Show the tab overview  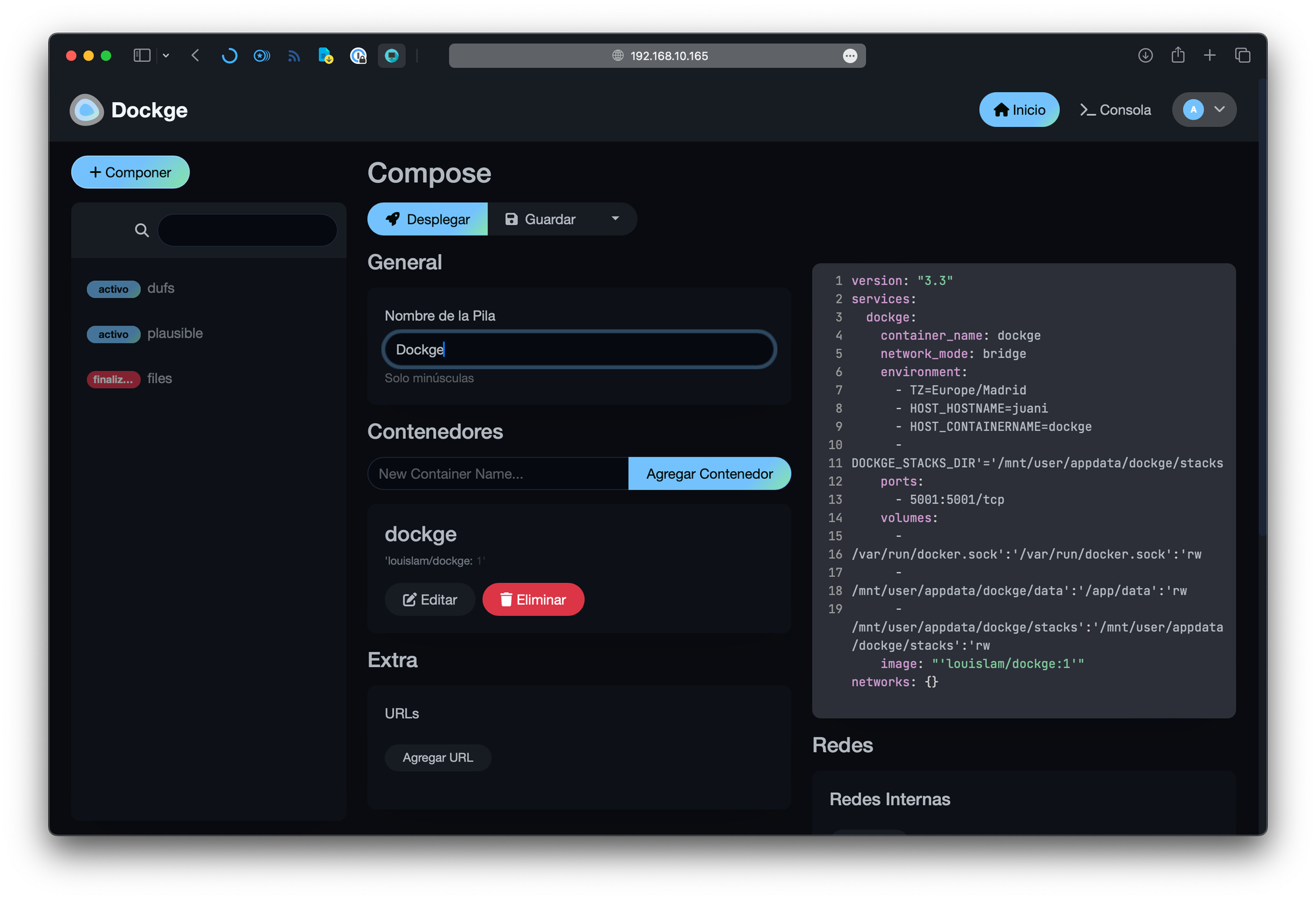coord(1242,56)
